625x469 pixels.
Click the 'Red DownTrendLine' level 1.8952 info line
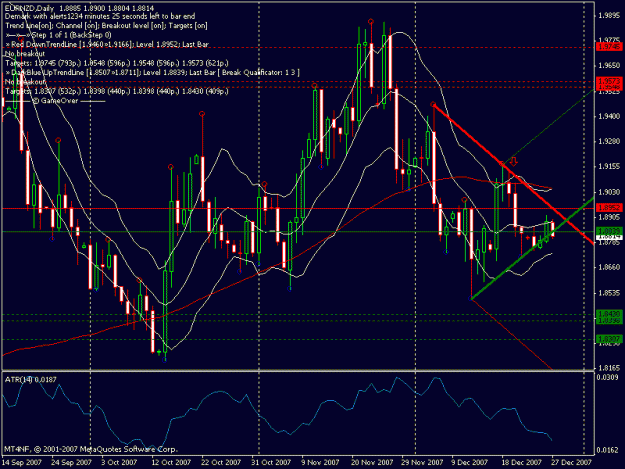pyautogui.click(x=107, y=44)
